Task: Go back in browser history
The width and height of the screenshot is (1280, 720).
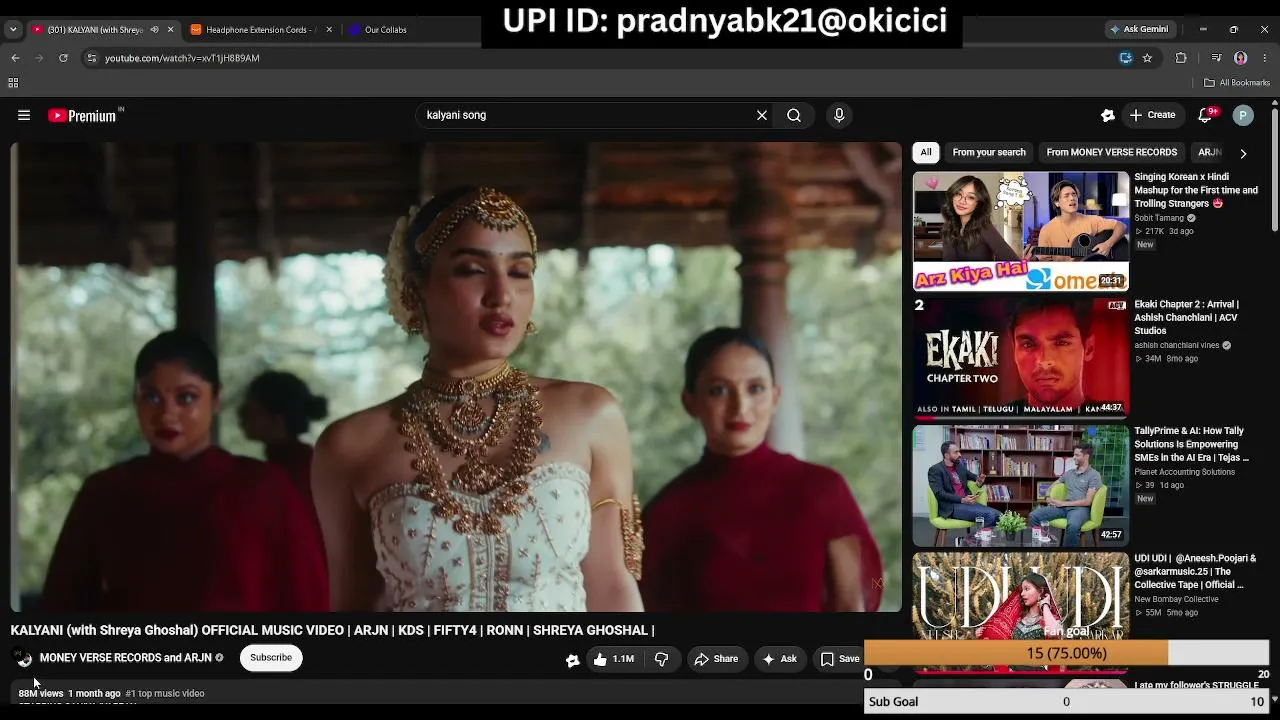Action: [x=15, y=58]
